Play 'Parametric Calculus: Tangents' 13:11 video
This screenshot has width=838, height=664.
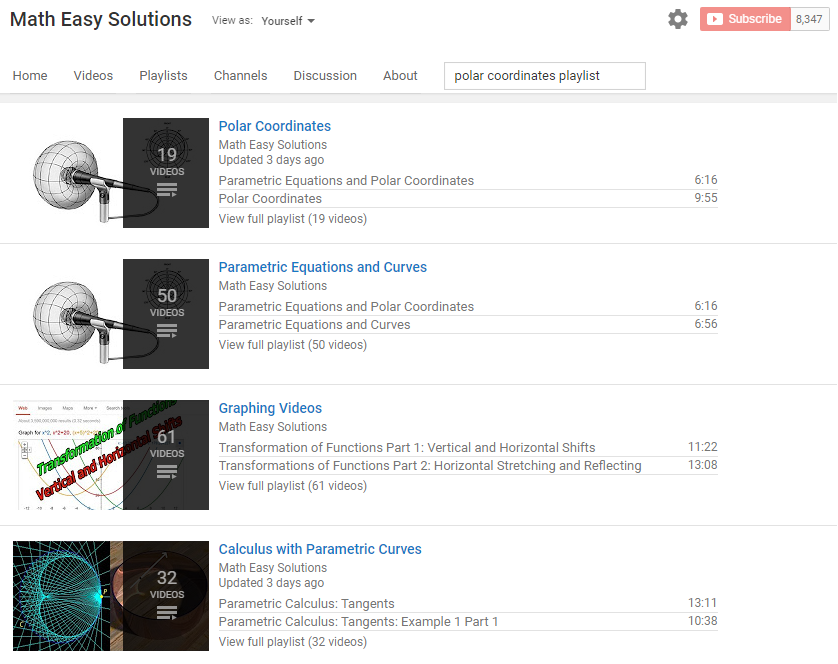468,604
